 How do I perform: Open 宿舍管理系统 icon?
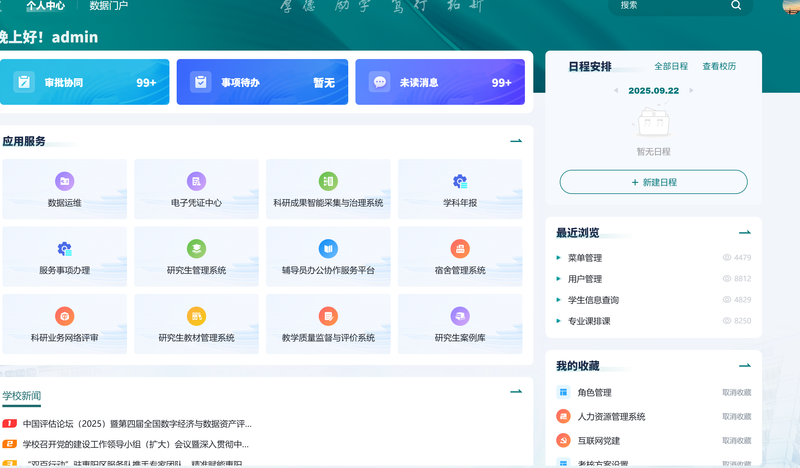[460, 249]
